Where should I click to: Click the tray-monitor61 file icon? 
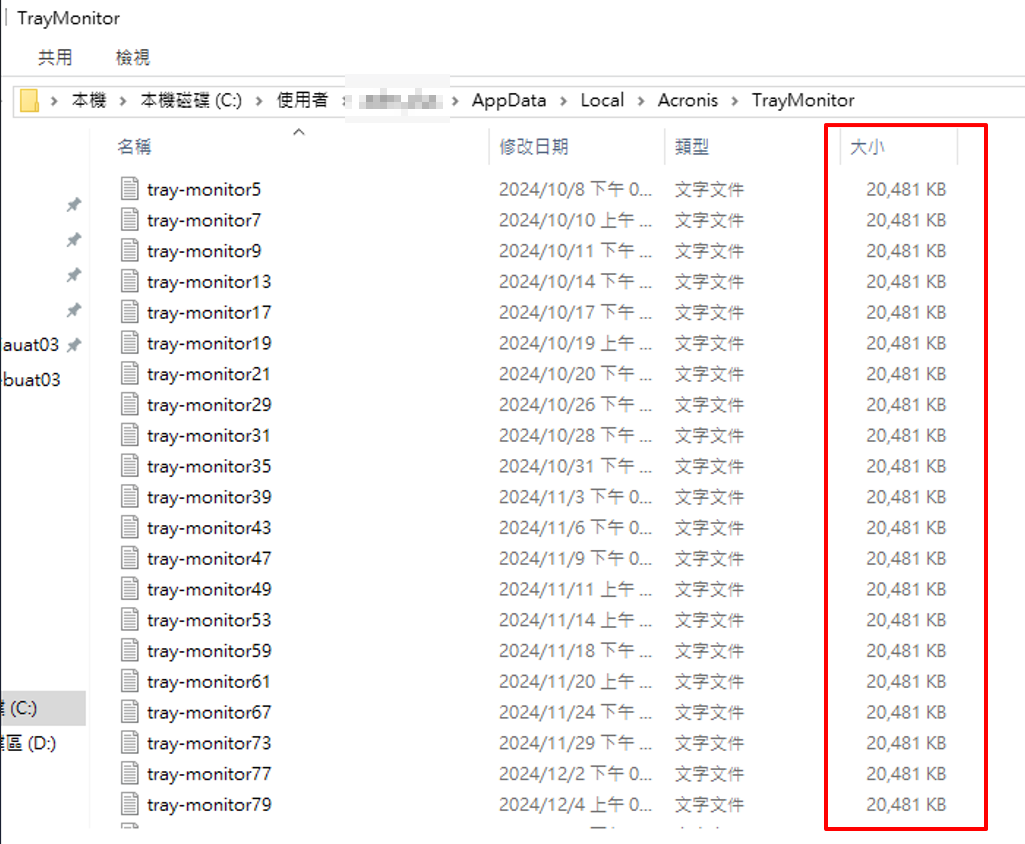(129, 681)
